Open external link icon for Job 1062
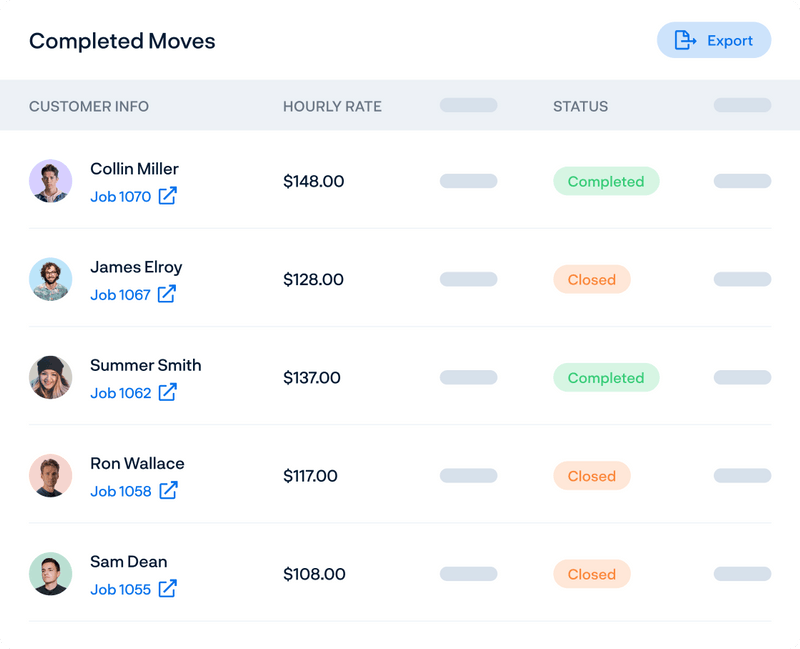This screenshot has width=800, height=649. tap(168, 392)
